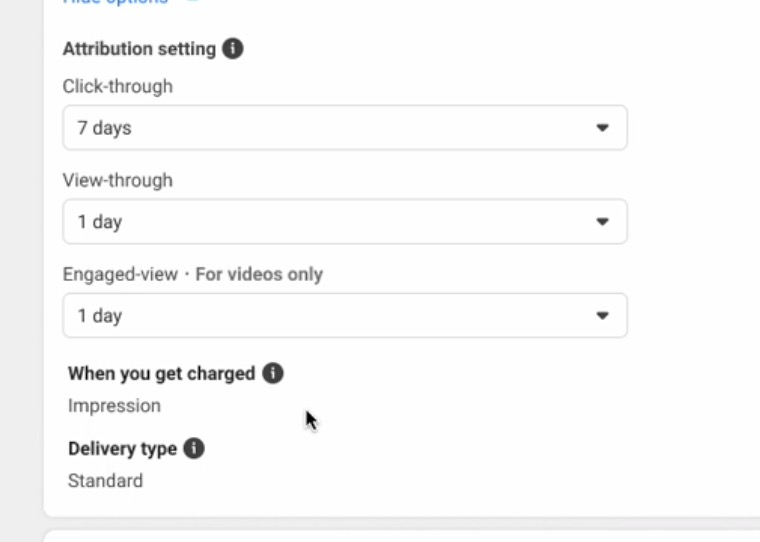Click the Attribution setting heading

coord(139,49)
